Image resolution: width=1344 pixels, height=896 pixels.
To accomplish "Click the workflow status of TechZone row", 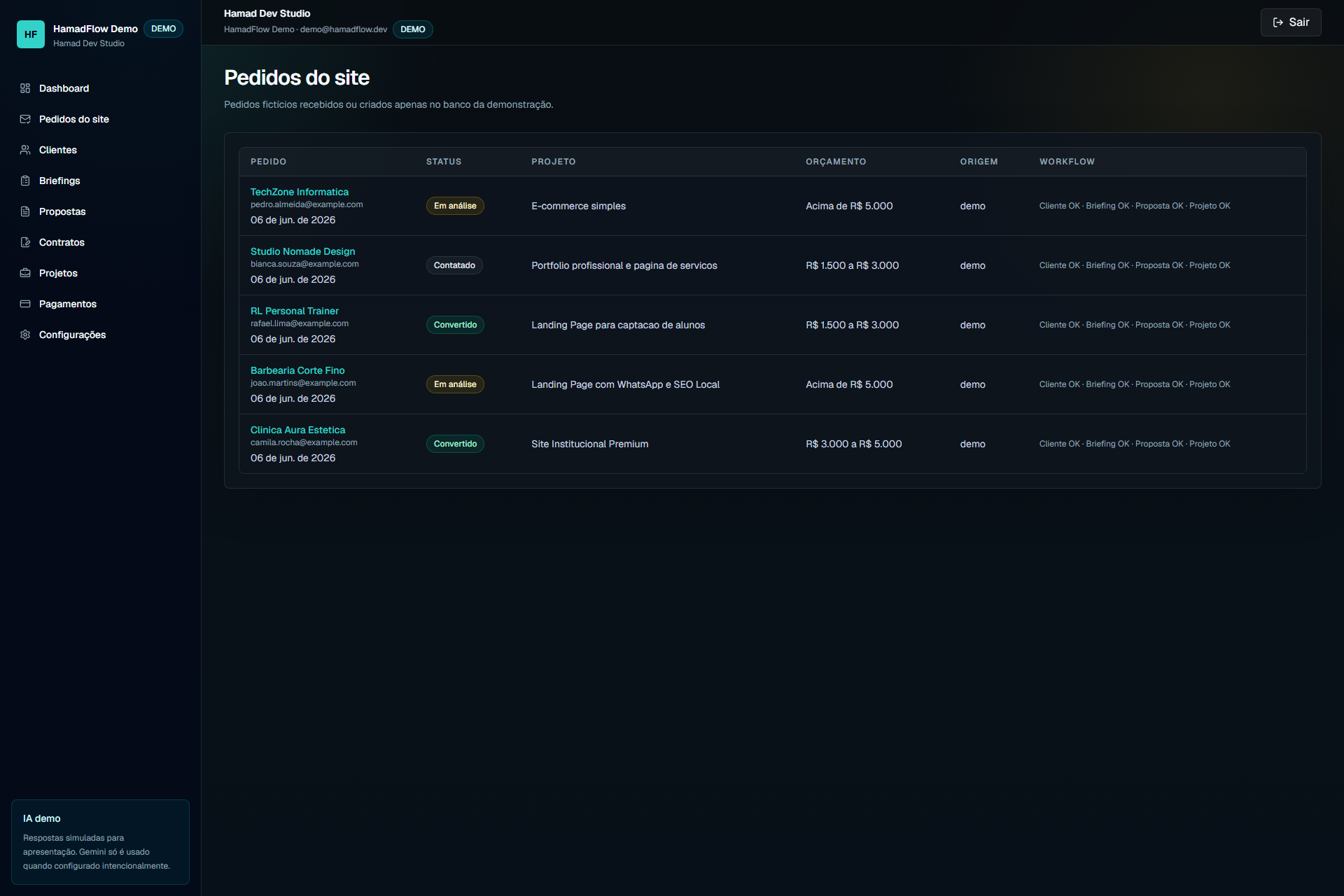I will 1135,206.
